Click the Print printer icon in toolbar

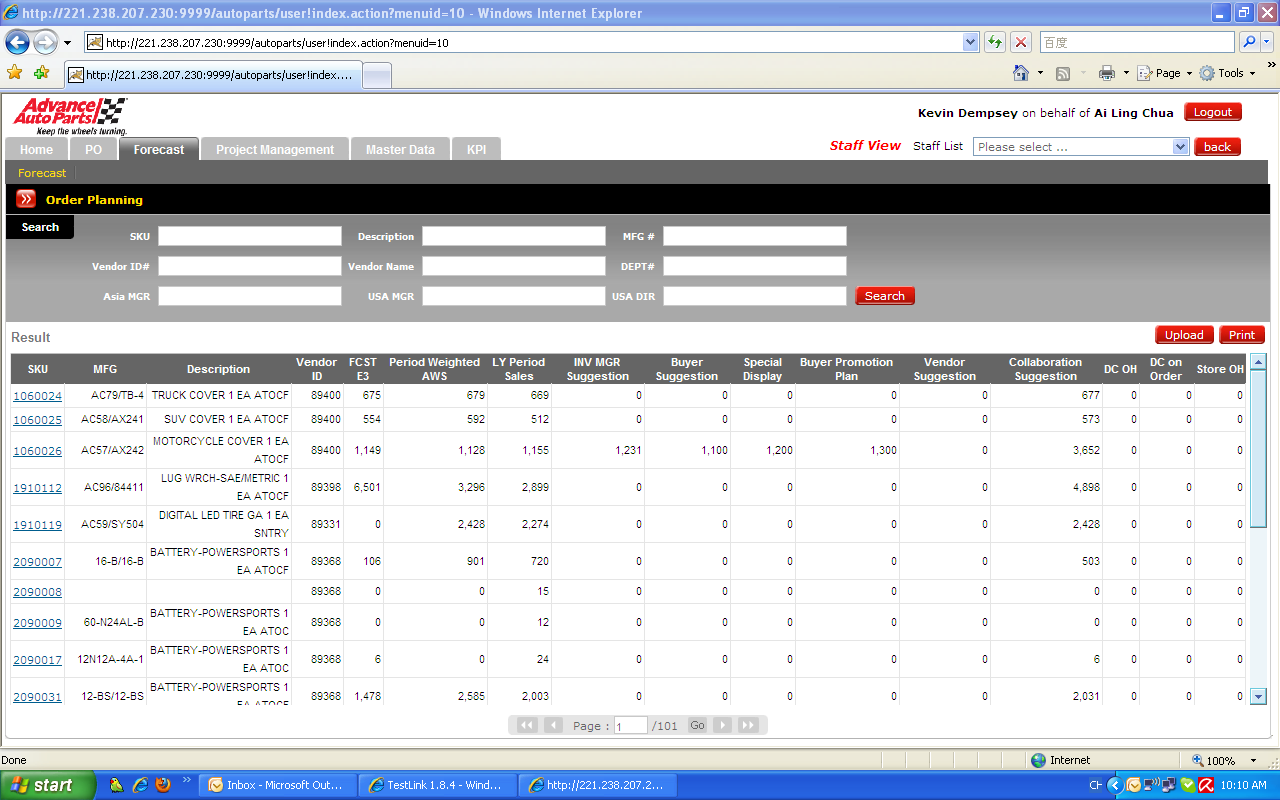1107,73
